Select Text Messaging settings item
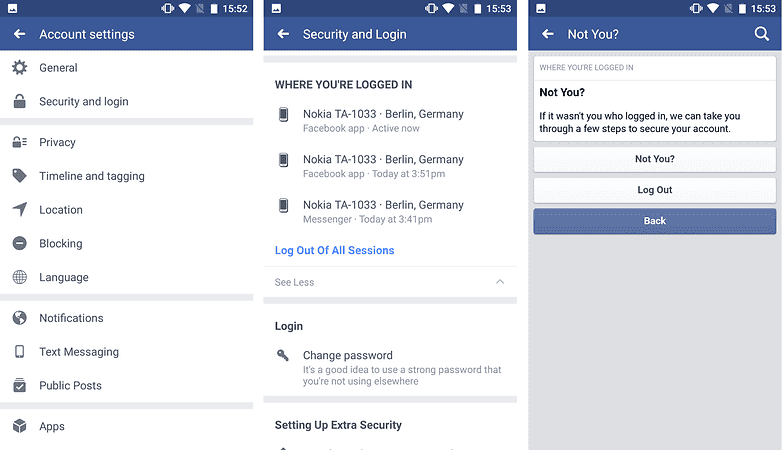The width and height of the screenshot is (782, 450). pyautogui.click(x=79, y=352)
